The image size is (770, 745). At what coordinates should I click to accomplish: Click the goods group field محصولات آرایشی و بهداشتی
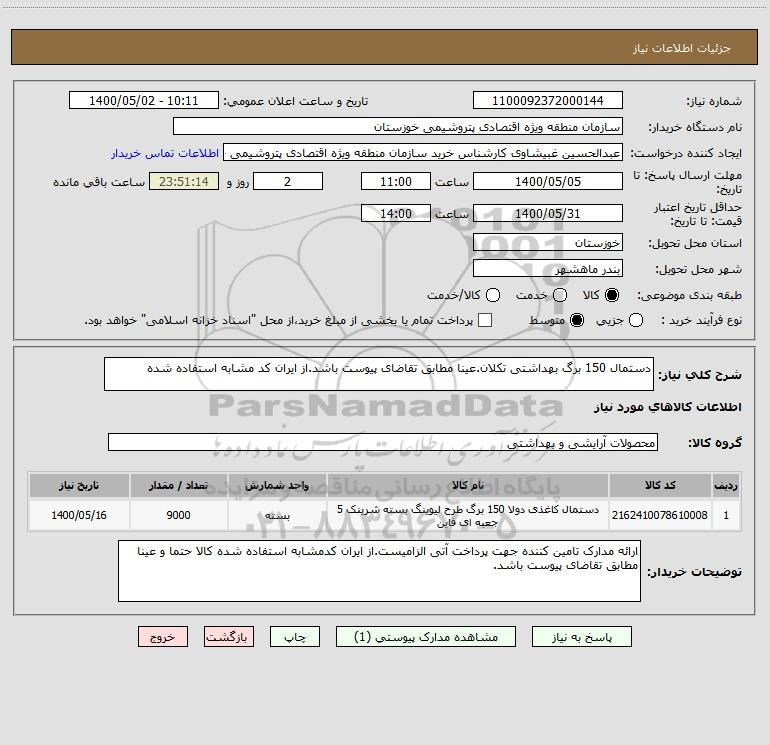point(383,442)
